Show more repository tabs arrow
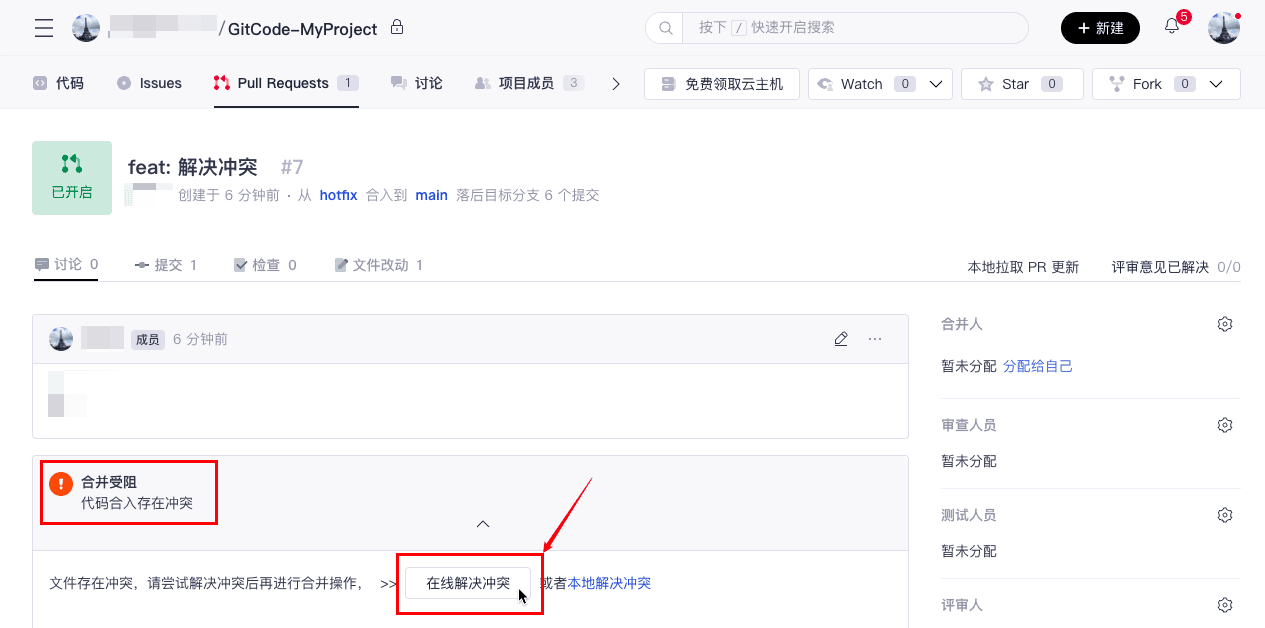 pos(616,84)
